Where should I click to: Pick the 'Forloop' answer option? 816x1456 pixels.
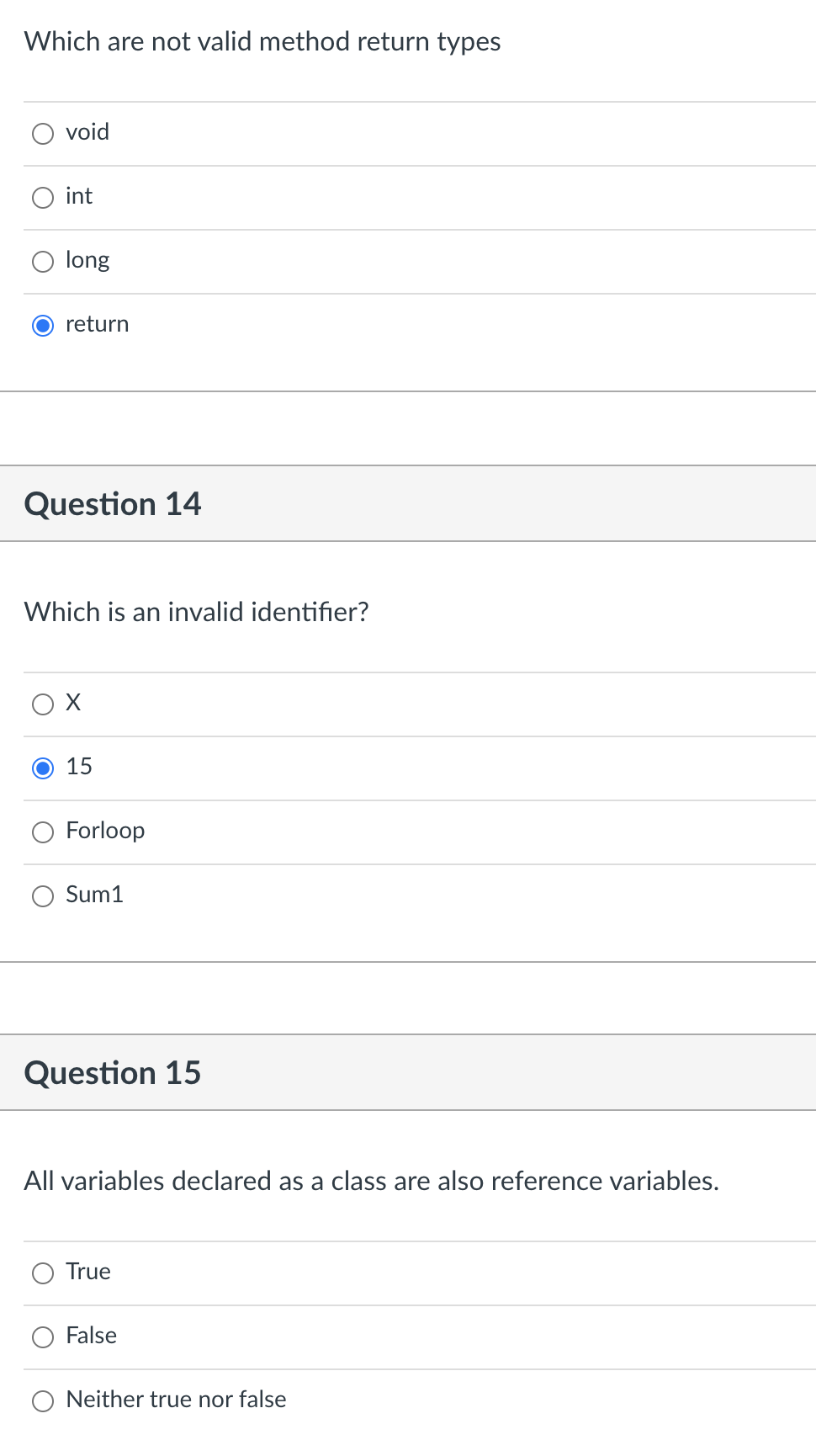click(43, 832)
